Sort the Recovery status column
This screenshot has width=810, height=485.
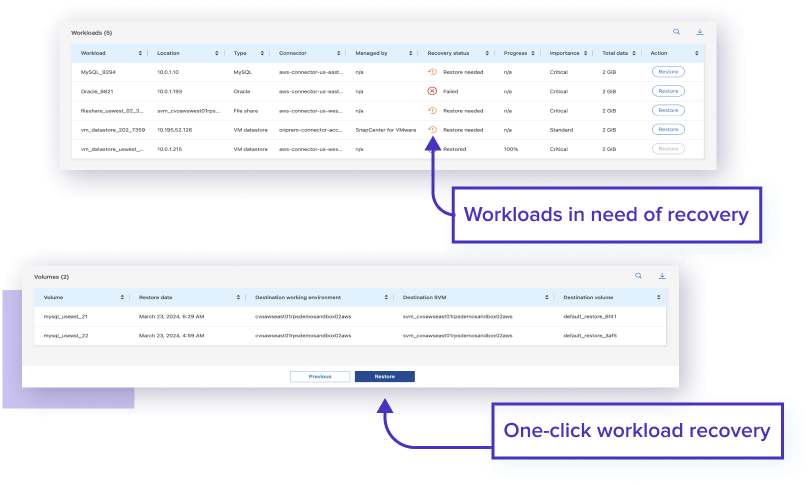pos(491,52)
